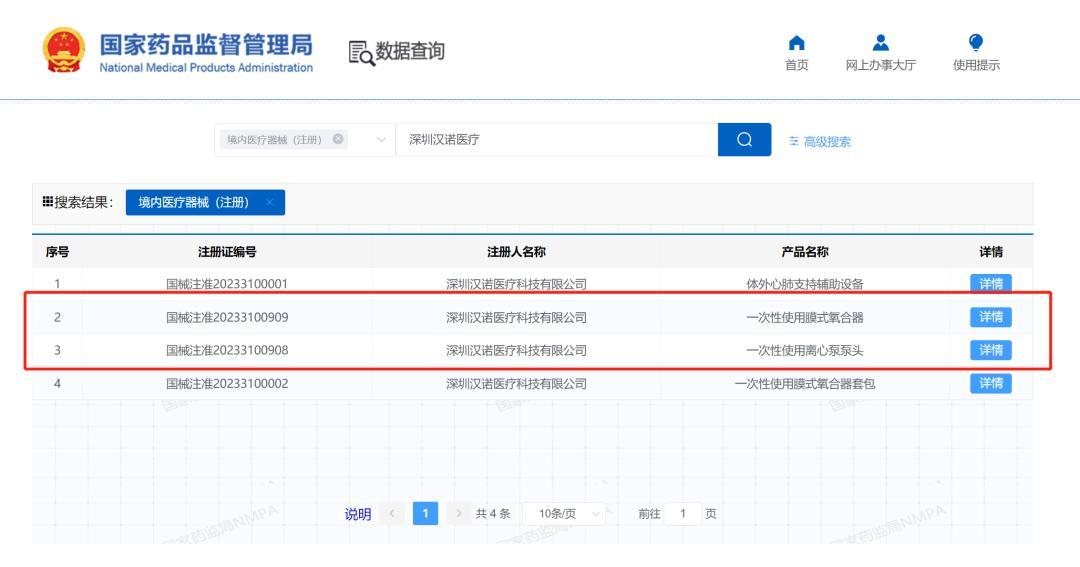Remove the 境内医疗器械（注册） result filter tag
Screen dimensions: 1080x567
click(x=269, y=203)
